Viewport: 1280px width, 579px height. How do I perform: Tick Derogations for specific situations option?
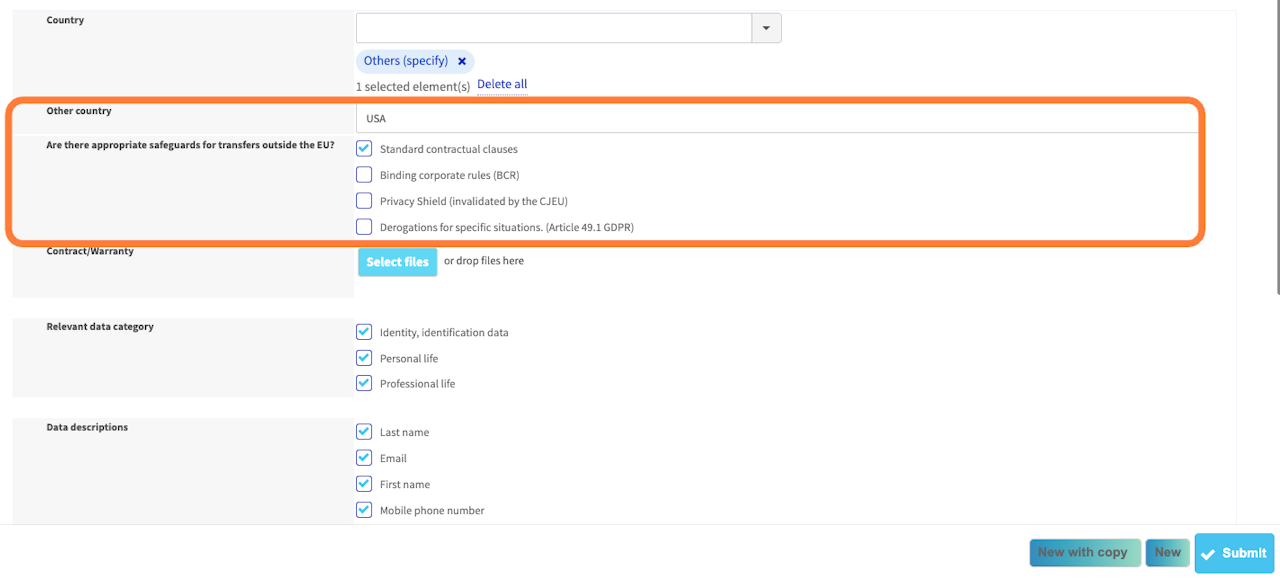[x=364, y=227]
